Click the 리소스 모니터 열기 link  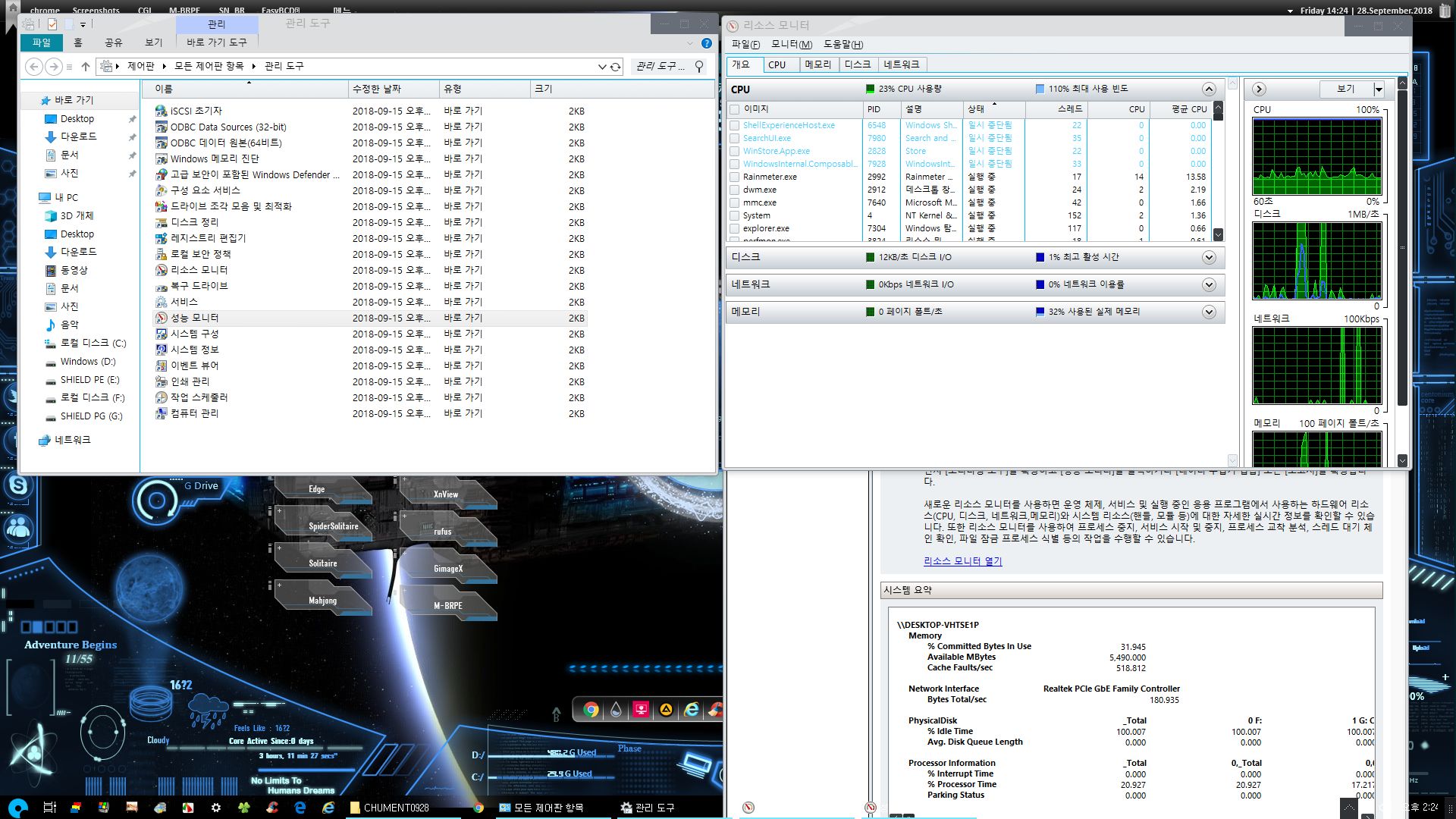(x=962, y=561)
